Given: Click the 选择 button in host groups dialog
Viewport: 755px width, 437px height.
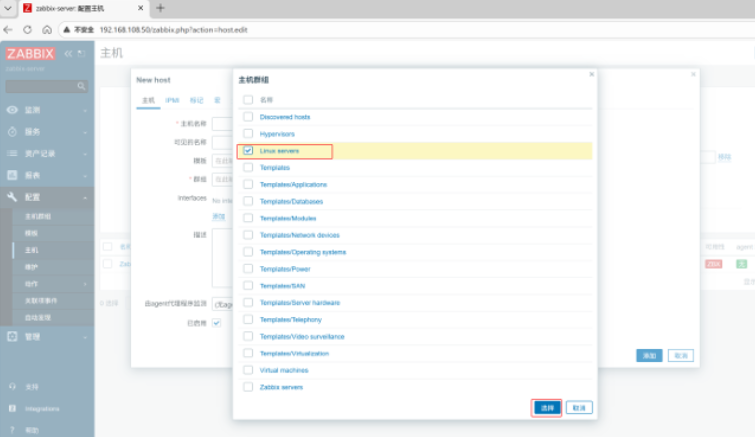Looking at the screenshot, I should click(x=547, y=408).
